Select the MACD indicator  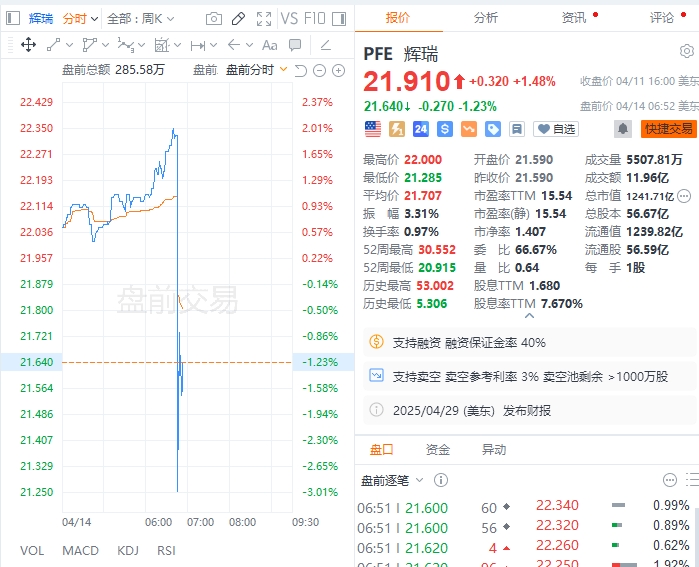(x=80, y=550)
